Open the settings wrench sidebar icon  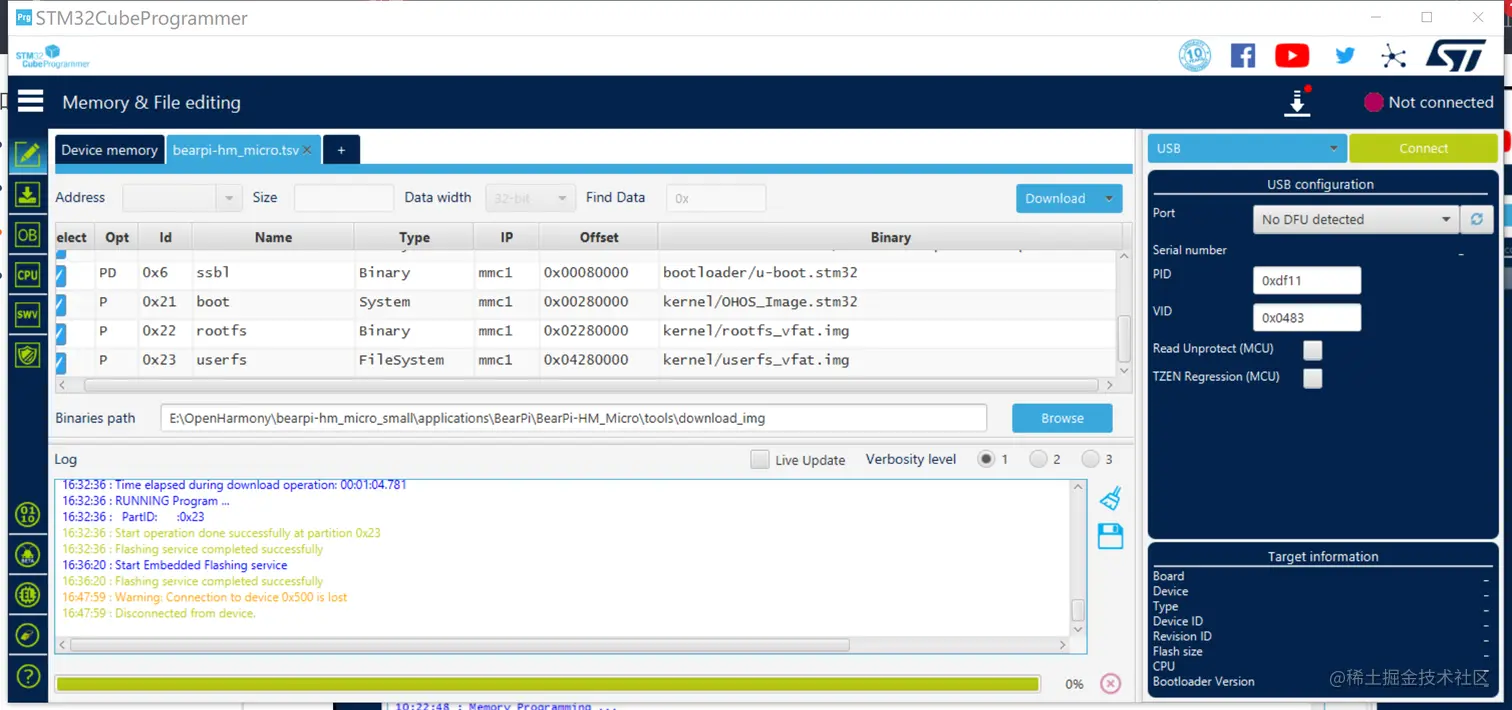point(28,635)
